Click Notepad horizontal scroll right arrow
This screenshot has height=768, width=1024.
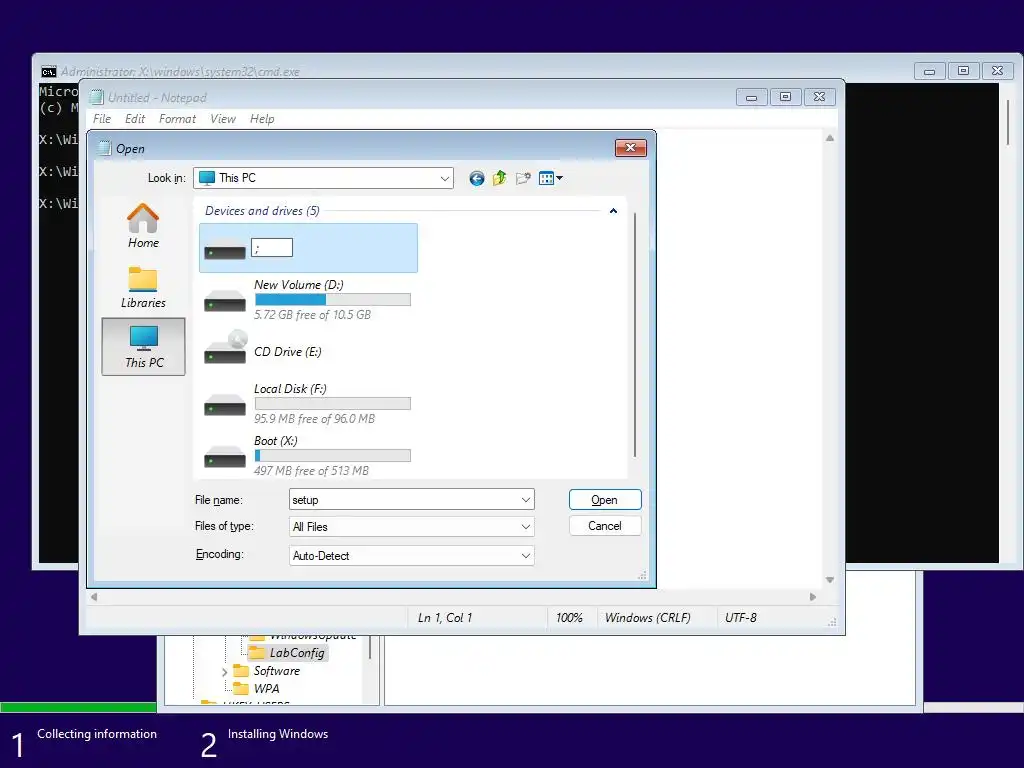tap(813, 597)
